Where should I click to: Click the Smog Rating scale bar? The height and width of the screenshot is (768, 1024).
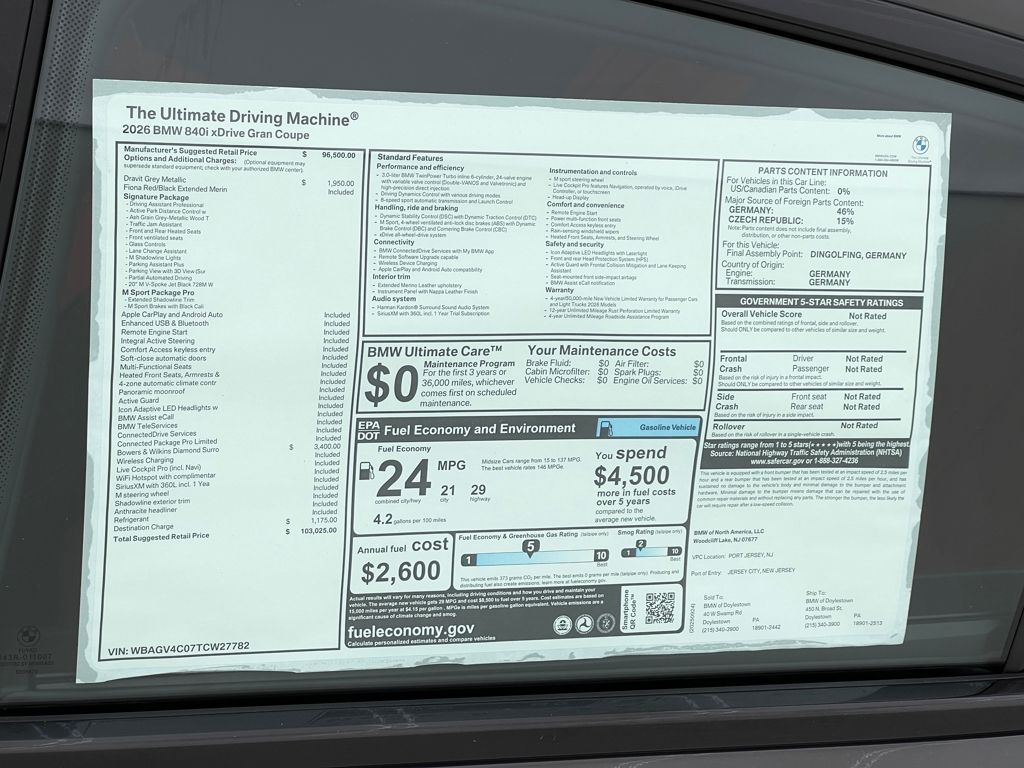pos(651,551)
